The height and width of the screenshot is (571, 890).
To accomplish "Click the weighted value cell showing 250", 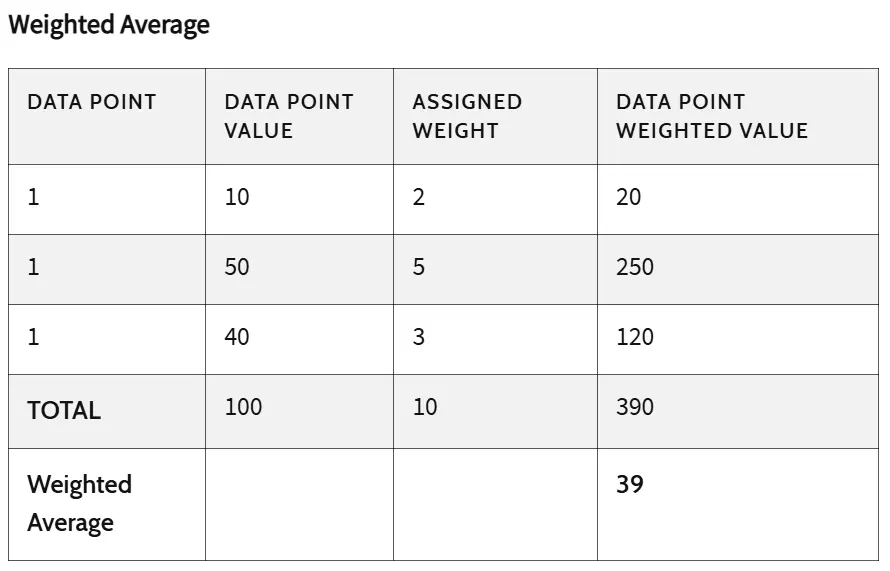I will (x=635, y=267).
